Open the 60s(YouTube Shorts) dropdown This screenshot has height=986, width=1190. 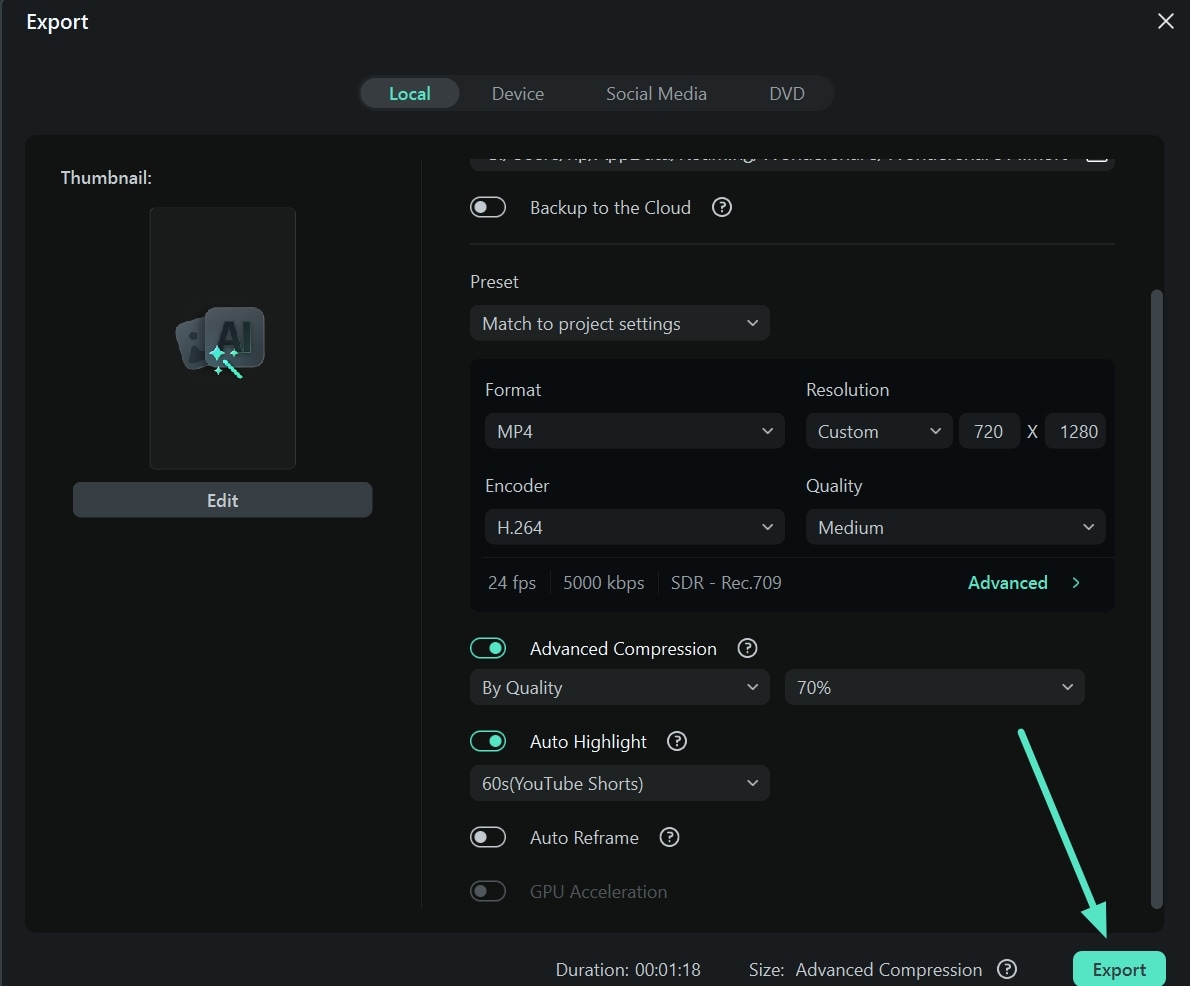pyautogui.click(x=619, y=783)
